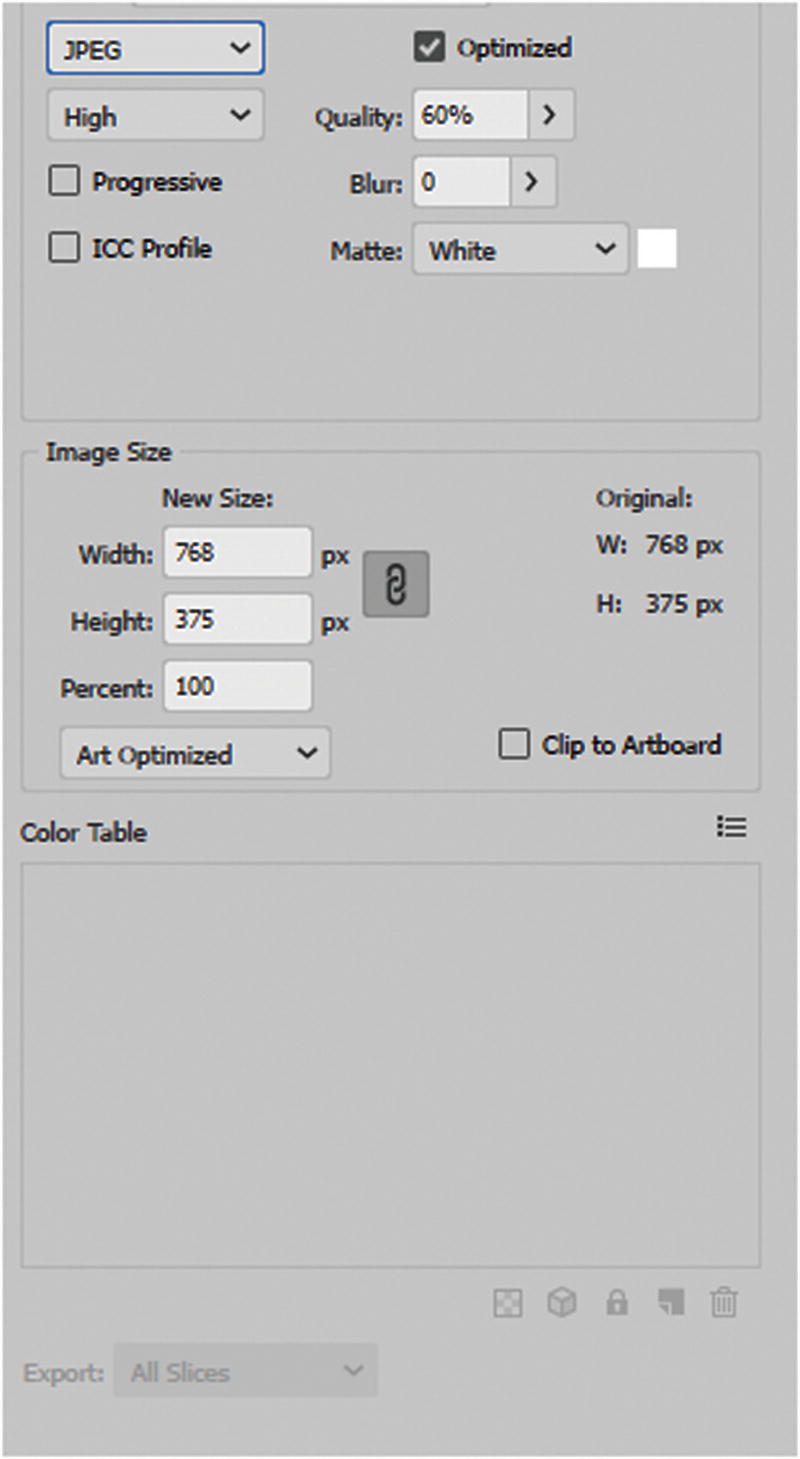800x1459 pixels.
Task: Open the JPEG file format dropdown
Action: coord(155,48)
